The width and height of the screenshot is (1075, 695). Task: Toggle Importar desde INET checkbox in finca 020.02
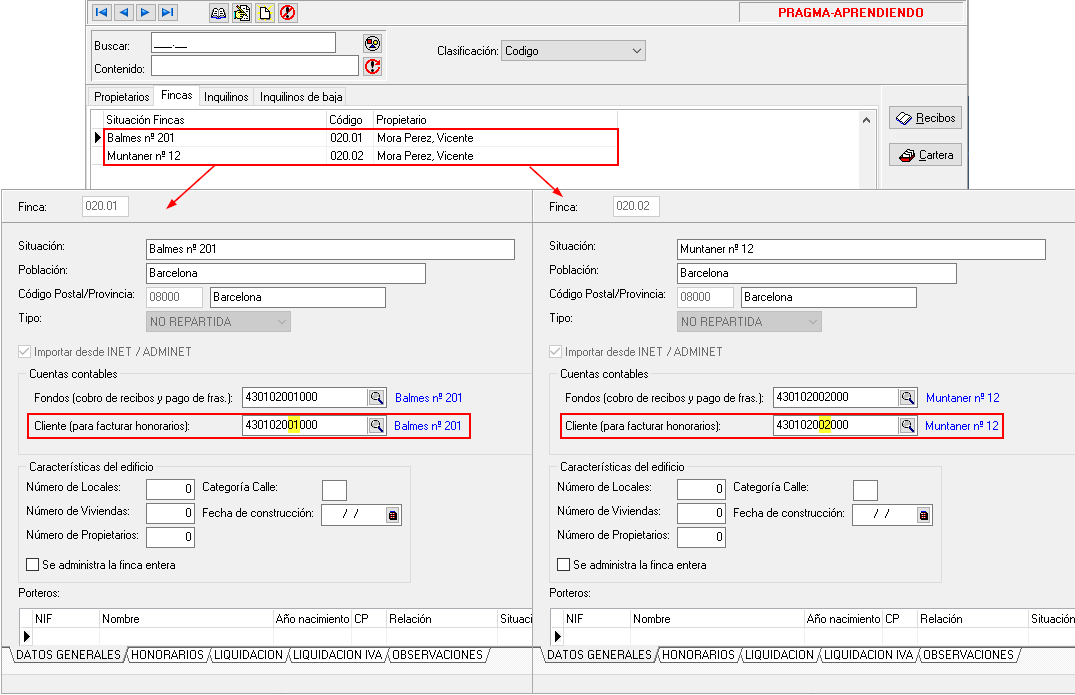555,352
